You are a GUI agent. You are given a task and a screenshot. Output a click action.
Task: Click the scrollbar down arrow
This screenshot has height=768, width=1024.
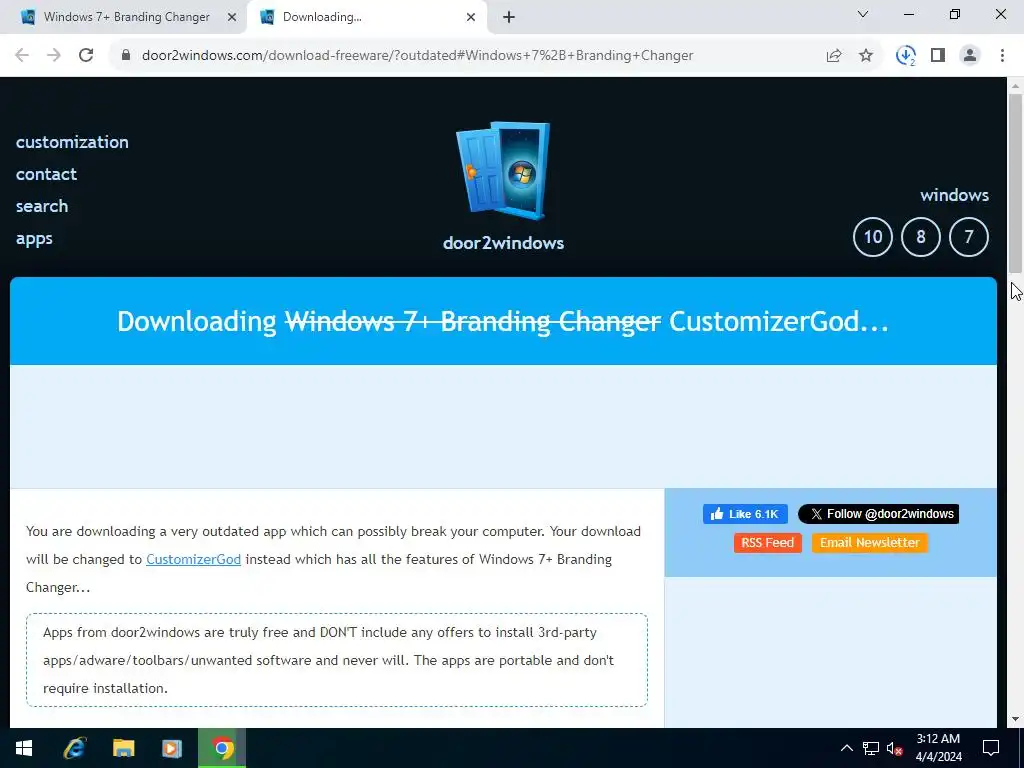click(x=1015, y=719)
